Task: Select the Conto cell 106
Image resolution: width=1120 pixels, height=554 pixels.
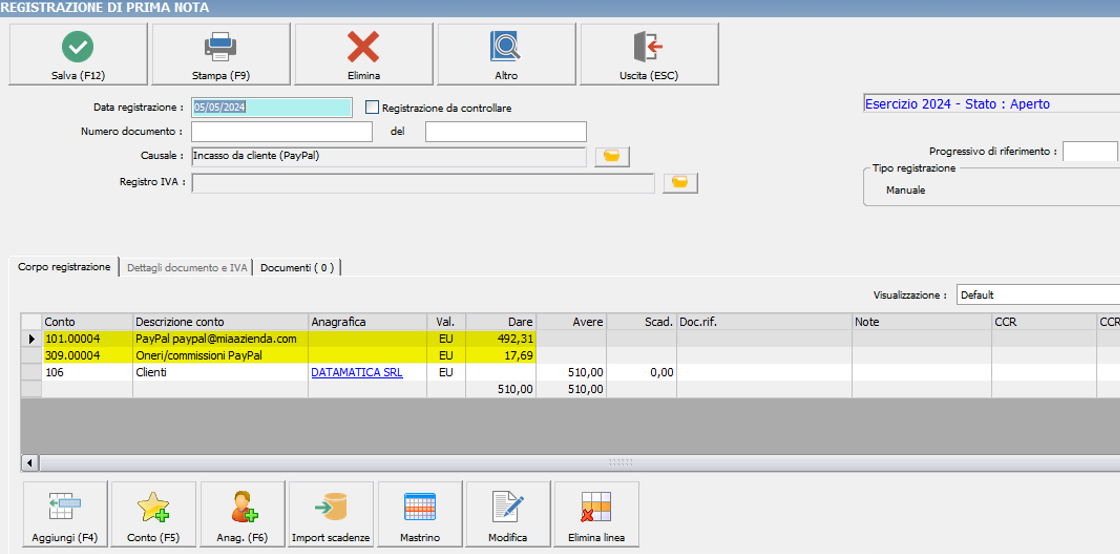Action: (x=88, y=373)
